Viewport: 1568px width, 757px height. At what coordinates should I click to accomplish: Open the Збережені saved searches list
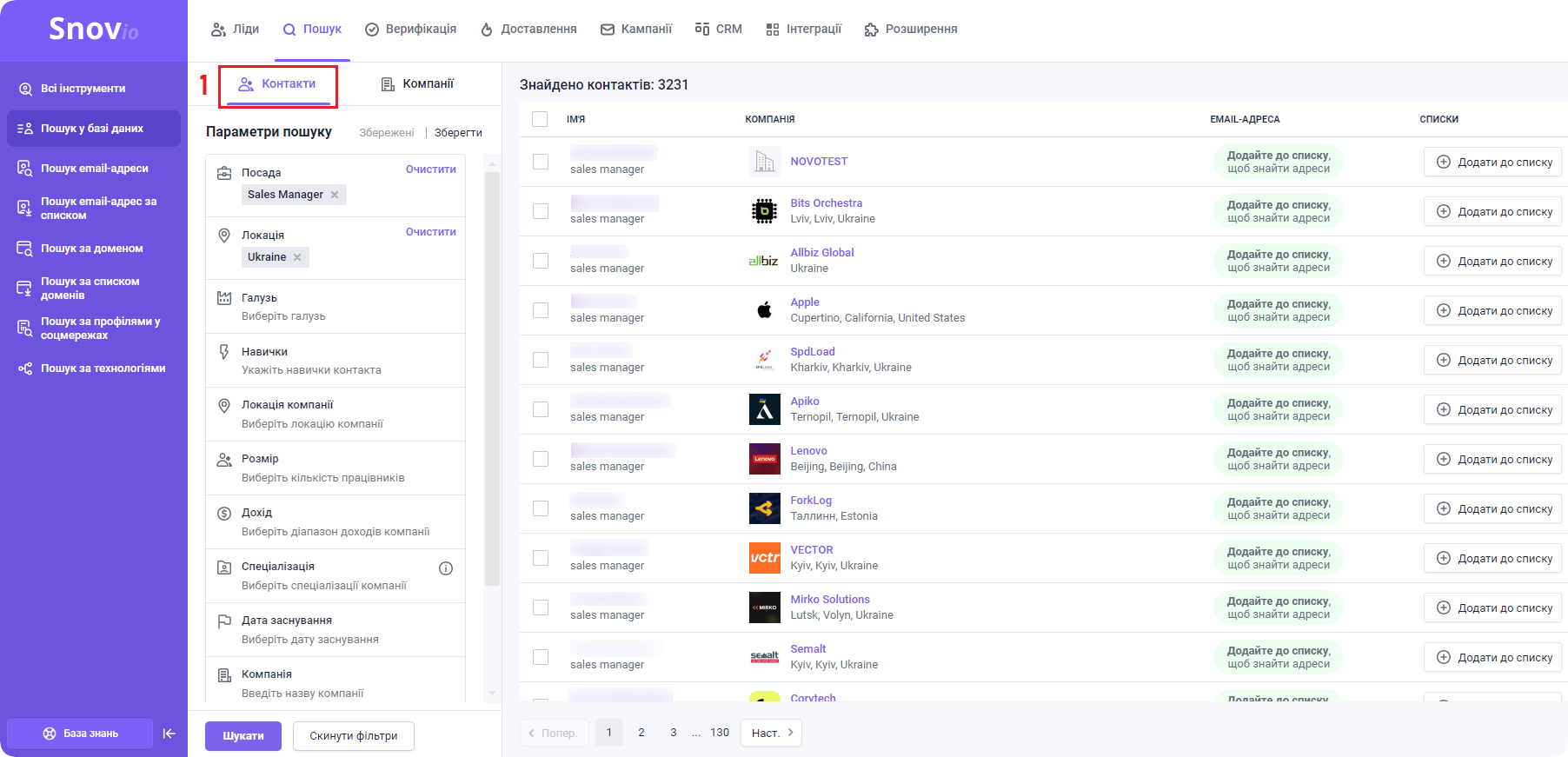387,133
